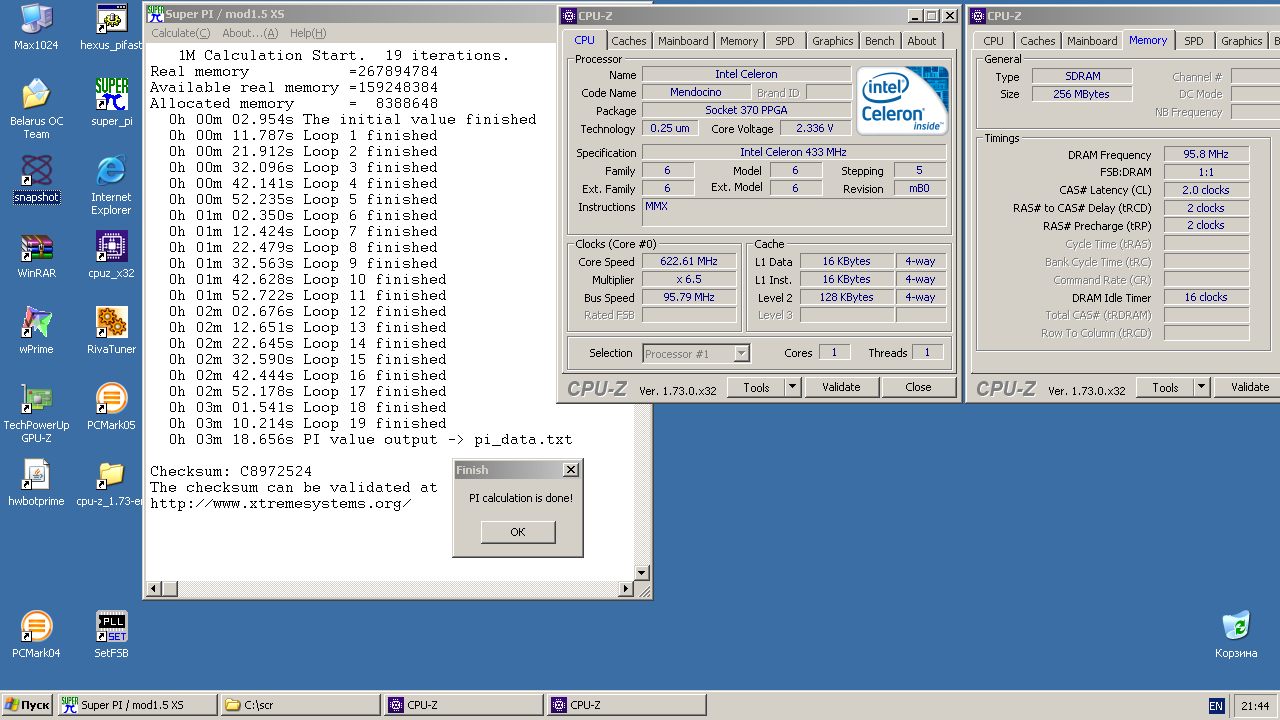Activate second CPU-Z taskbar button

(x=626, y=705)
